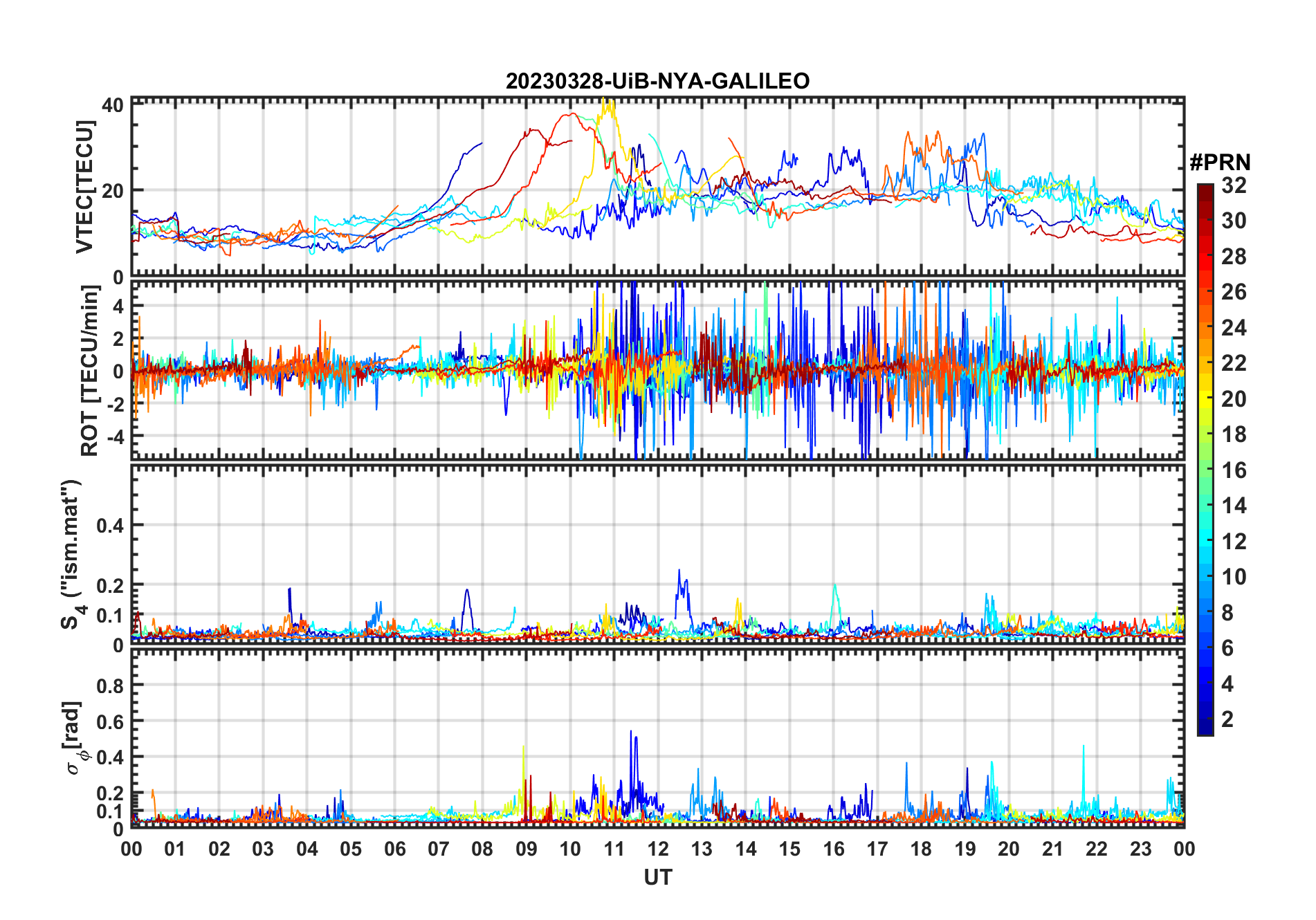Click the 09 hour tick label
The image size is (1316, 920).
(527, 849)
